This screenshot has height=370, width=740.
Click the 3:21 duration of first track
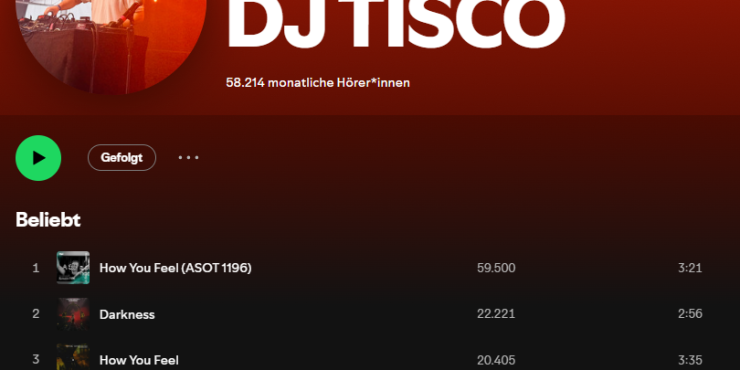click(x=690, y=268)
